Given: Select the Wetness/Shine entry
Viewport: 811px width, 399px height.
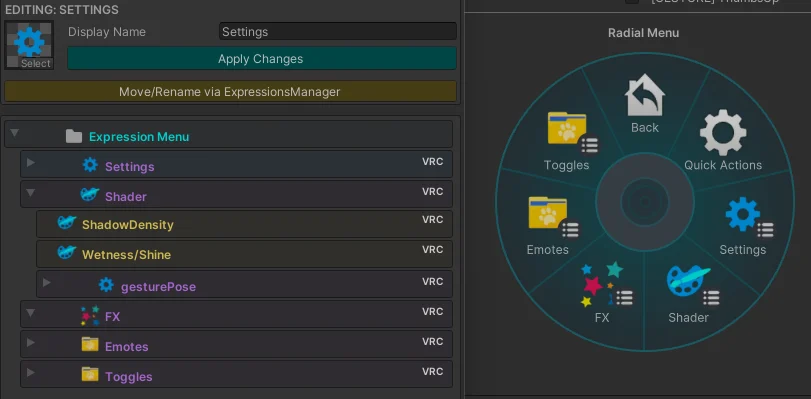Looking at the screenshot, I should (126, 255).
